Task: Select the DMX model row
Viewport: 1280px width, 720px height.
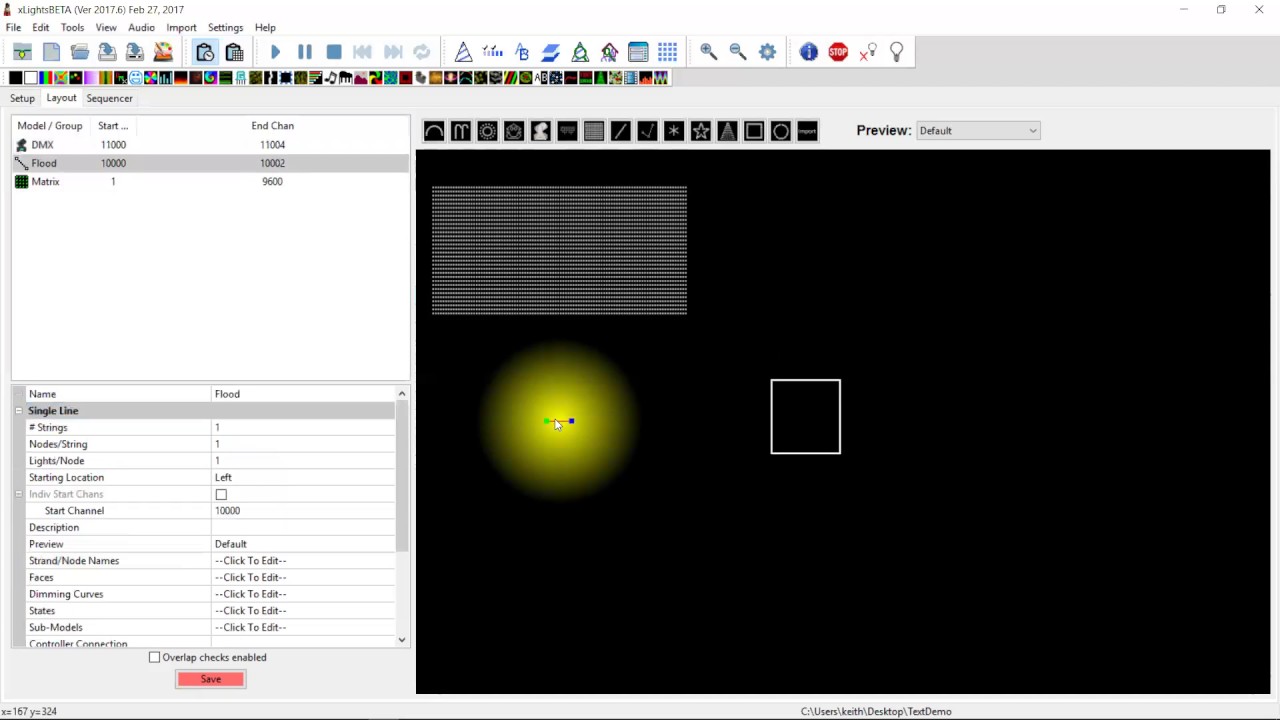Action: coord(210,145)
